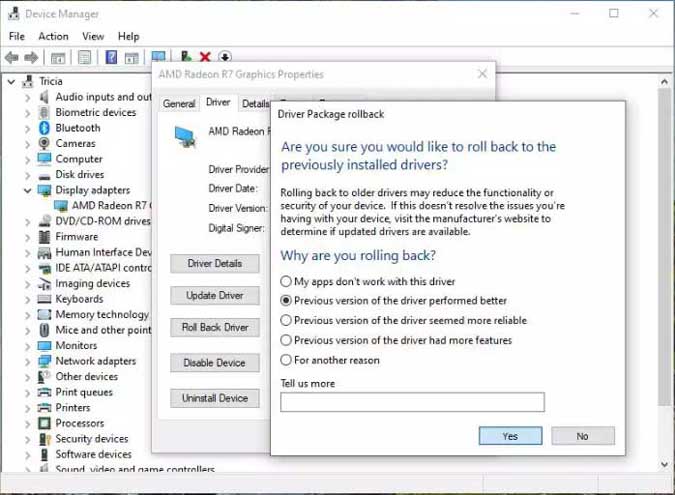This screenshot has height=495, width=675.
Task: Click the Firmware chip icon
Action: (44, 237)
